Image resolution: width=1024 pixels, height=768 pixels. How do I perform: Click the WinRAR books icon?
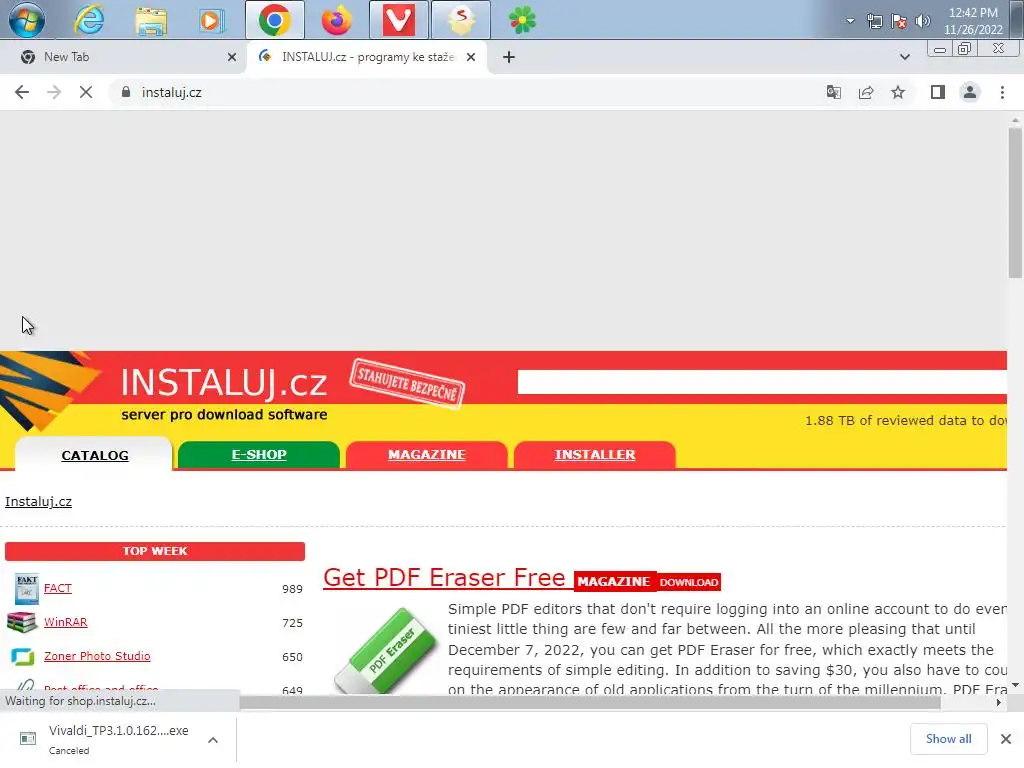pyautogui.click(x=22, y=622)
